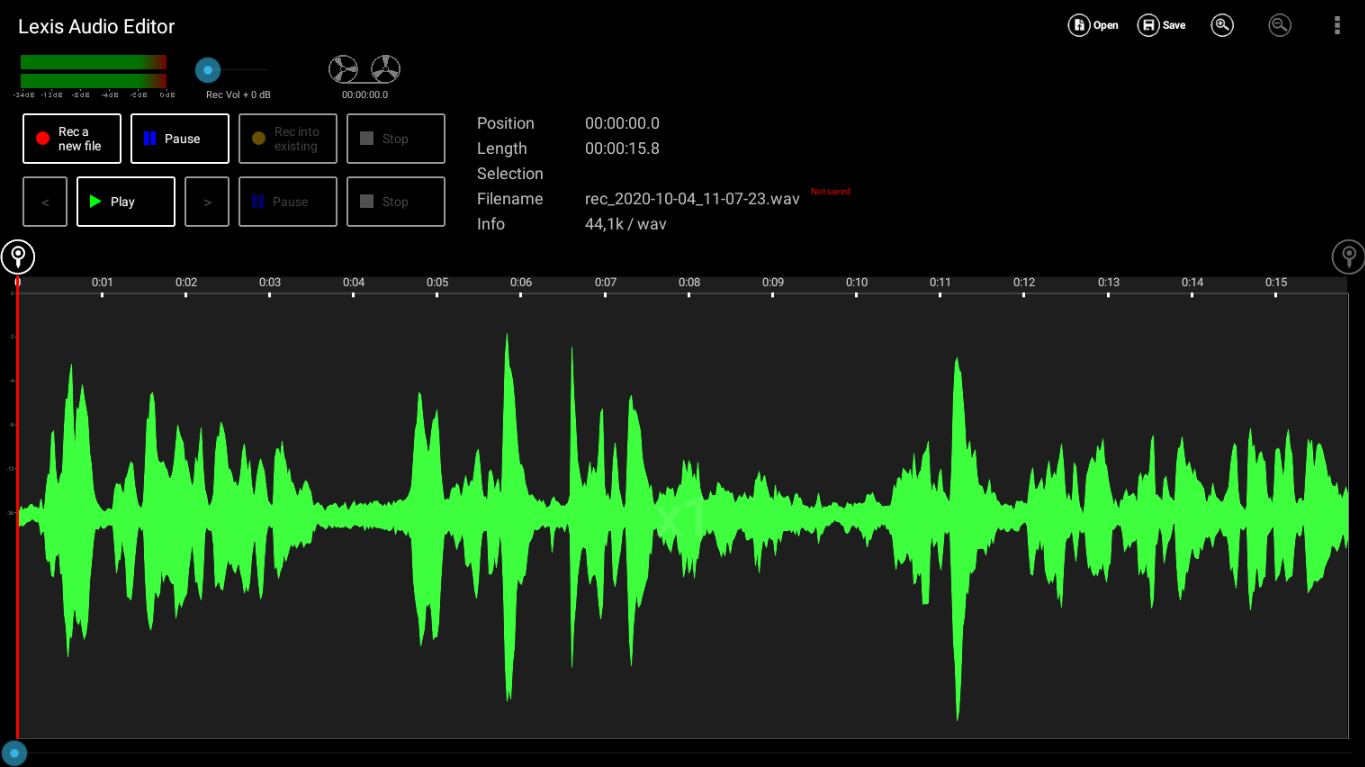This screenshot has height=767, width=1365.
Task: Click the bottom-row Pause button beside the > button
Action: coord(288,202)
